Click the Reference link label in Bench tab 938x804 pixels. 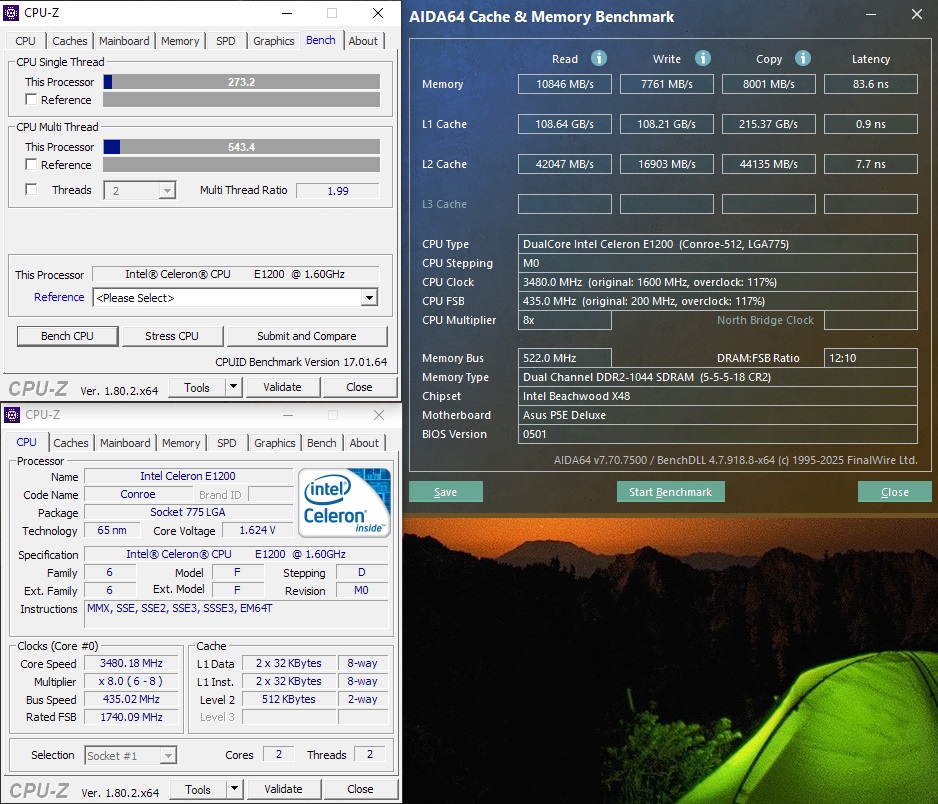tap(59, 297)
